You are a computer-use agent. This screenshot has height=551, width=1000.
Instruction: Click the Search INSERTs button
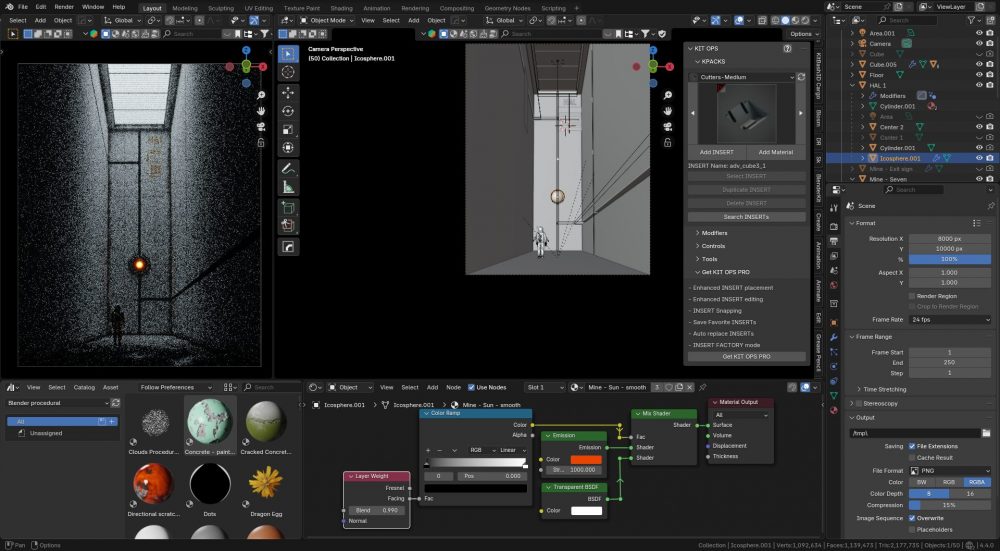coord(746,217)
